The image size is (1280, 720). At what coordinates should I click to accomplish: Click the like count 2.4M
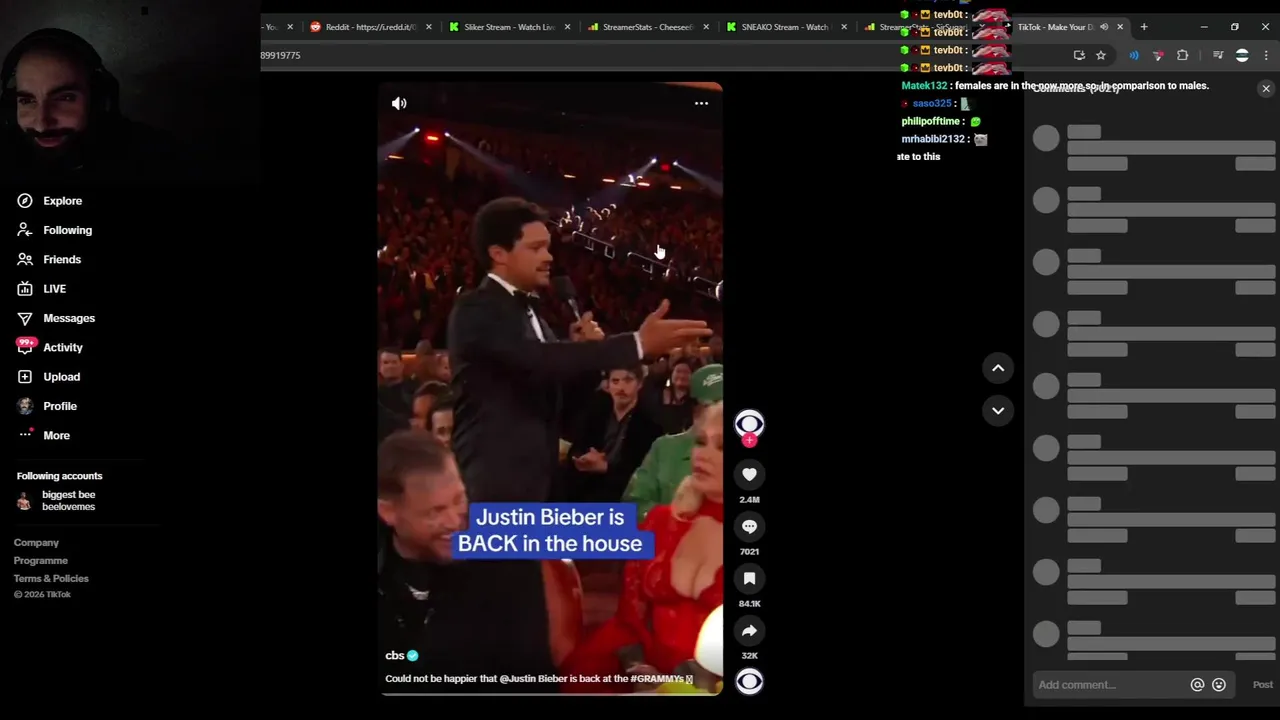coord(749,499)
